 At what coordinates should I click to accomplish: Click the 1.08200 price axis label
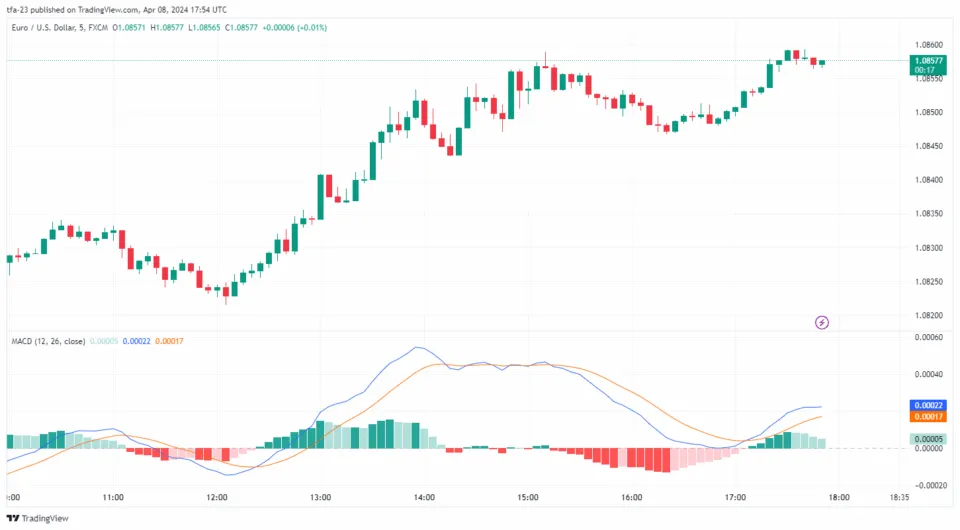pos(929,315)
